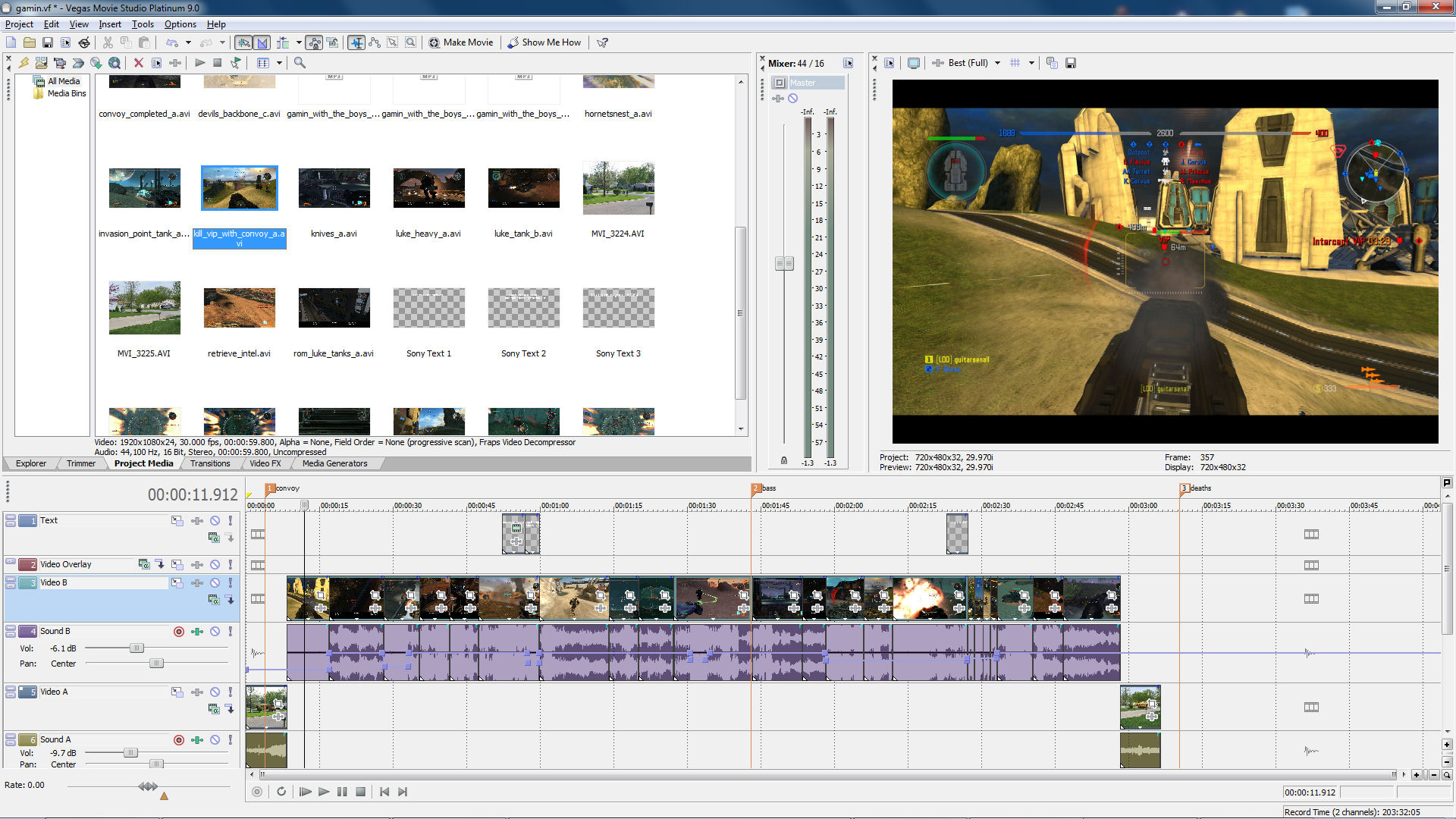Viewport: 1456px width, 819px height.
Task: Mute the Text track
Action: [215, 521]
